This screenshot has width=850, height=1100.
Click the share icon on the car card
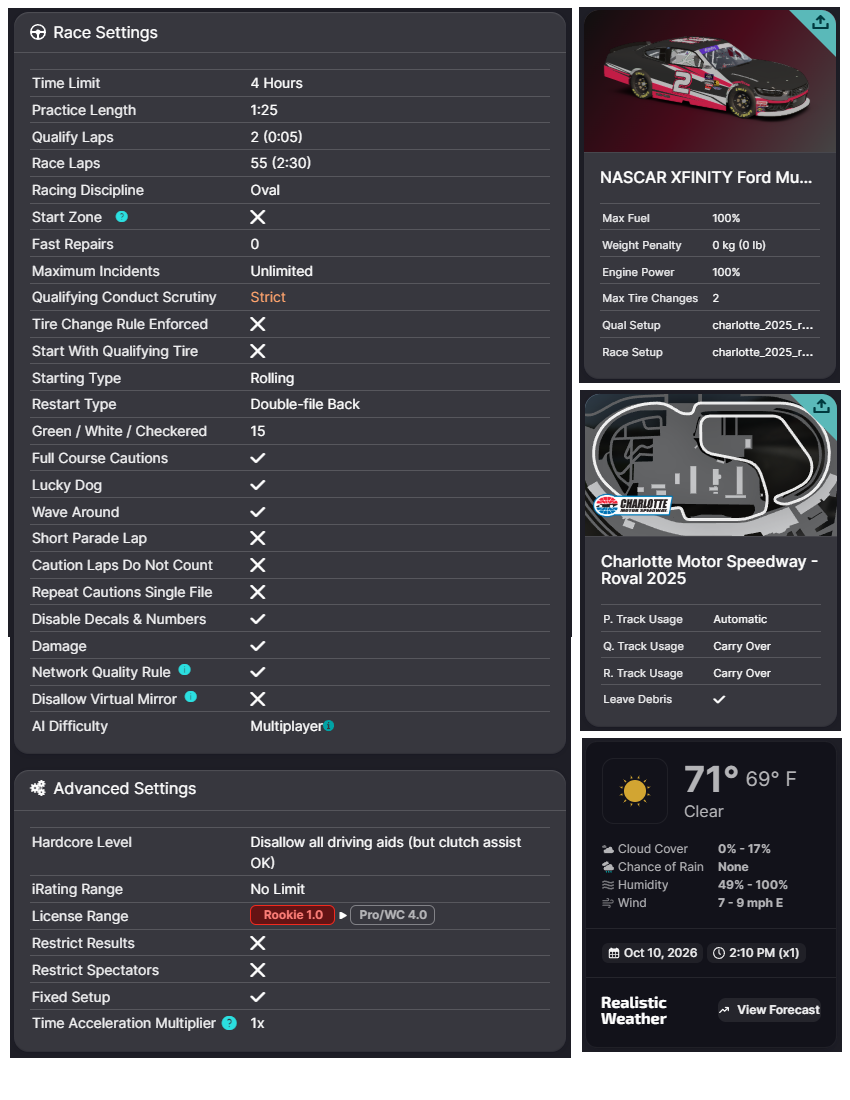tap(820, 23)
